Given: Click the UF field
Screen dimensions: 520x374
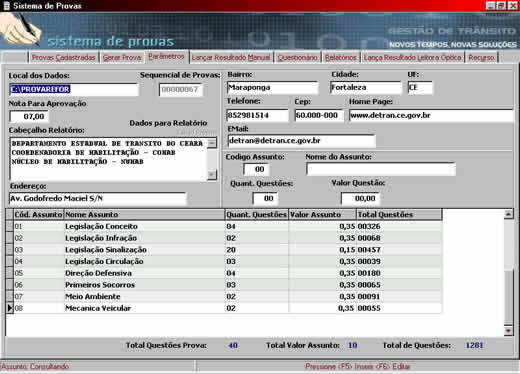Looking at the screenshot, I should 420,88.
